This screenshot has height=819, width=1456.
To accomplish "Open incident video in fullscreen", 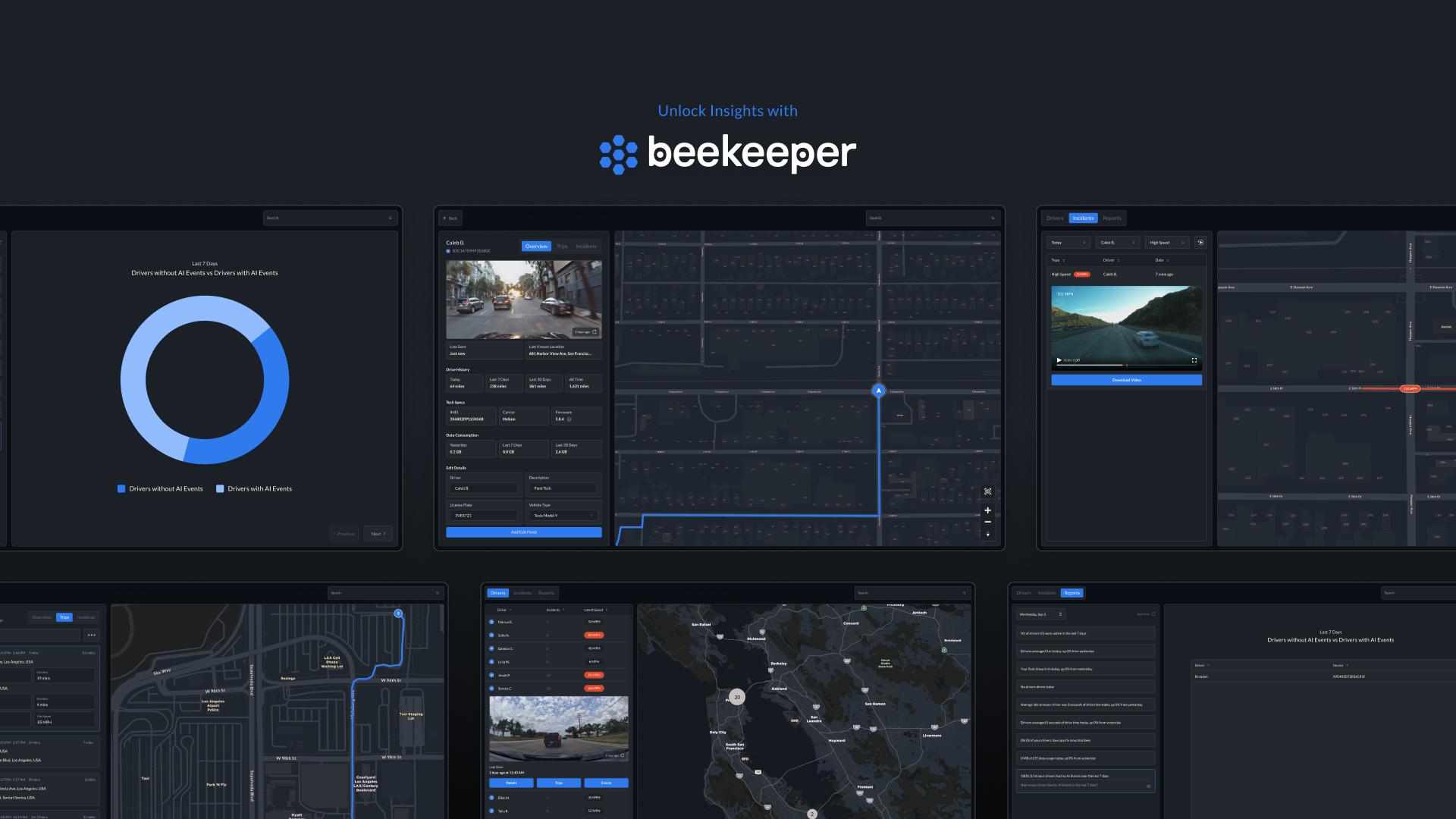I will click(1194, 360).
